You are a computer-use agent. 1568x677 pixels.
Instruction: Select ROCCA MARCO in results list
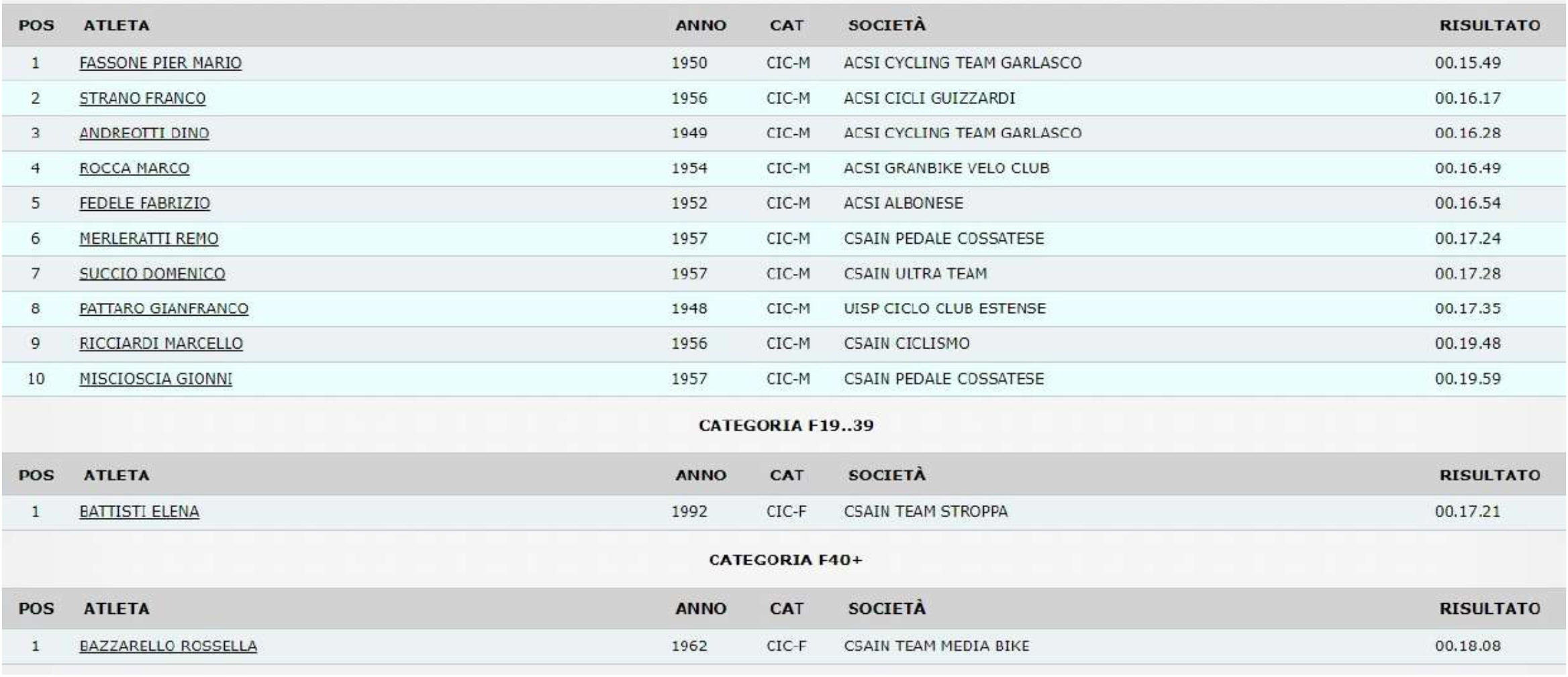tap(134, 168)
